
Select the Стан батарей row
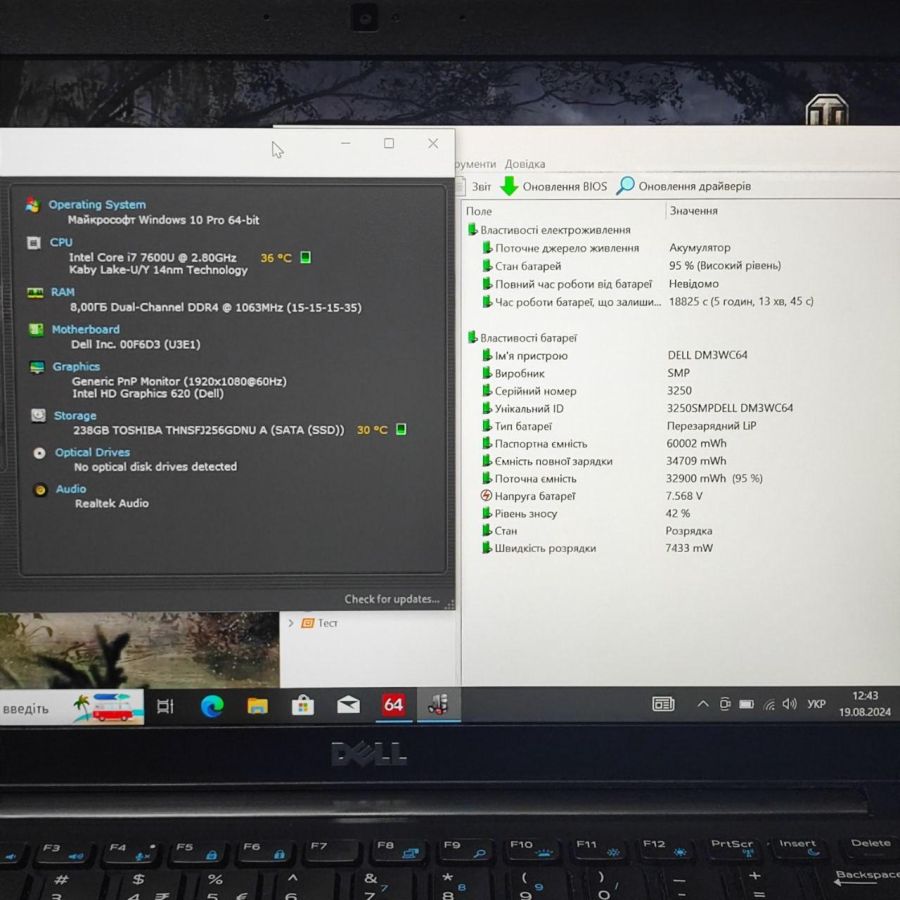631,266
